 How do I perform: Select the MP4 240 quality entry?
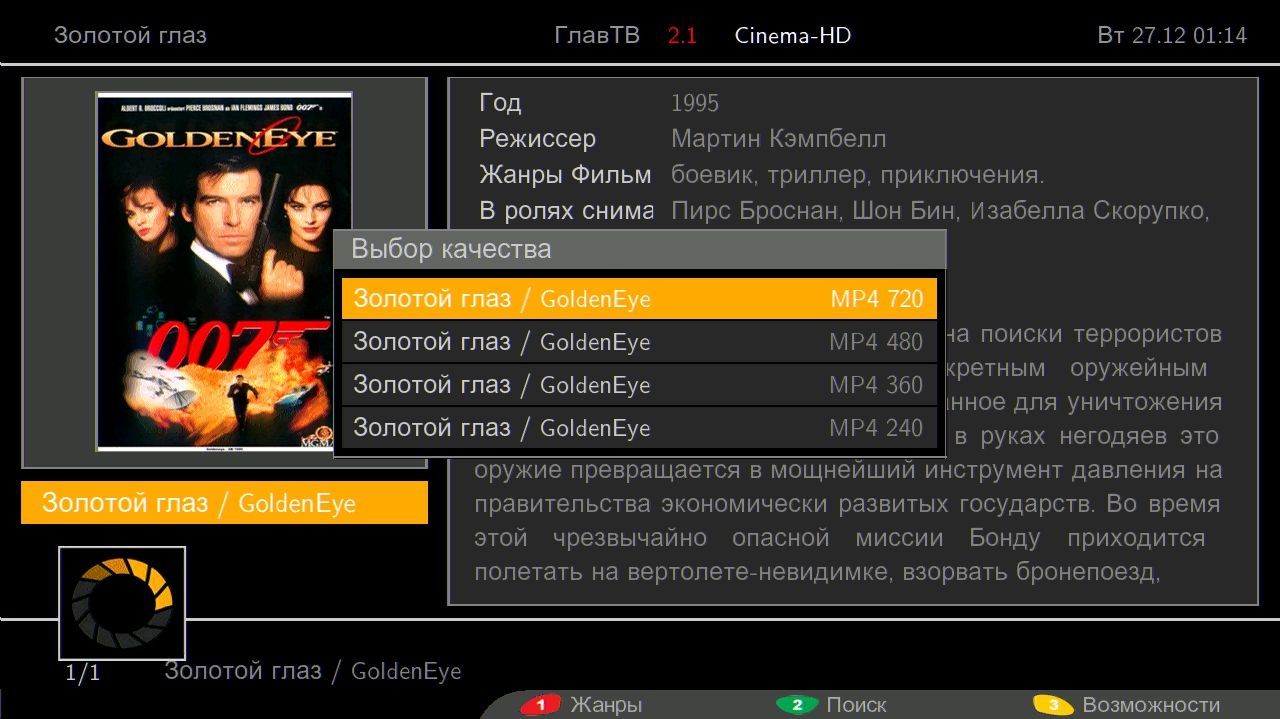point(639,428)
